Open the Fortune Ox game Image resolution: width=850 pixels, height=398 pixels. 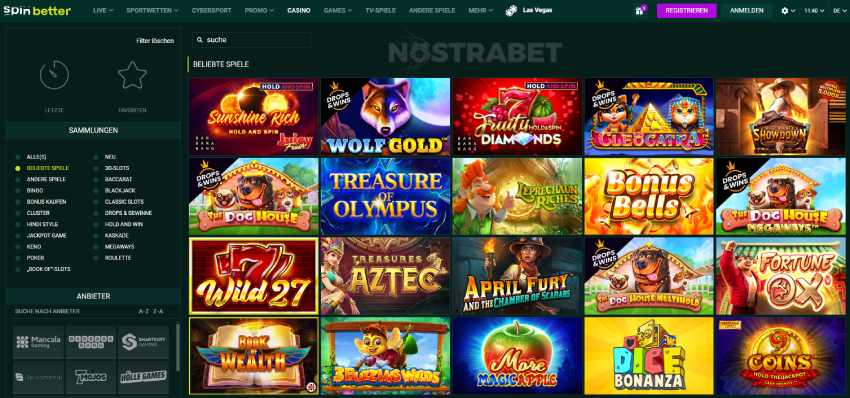[781, 276]
